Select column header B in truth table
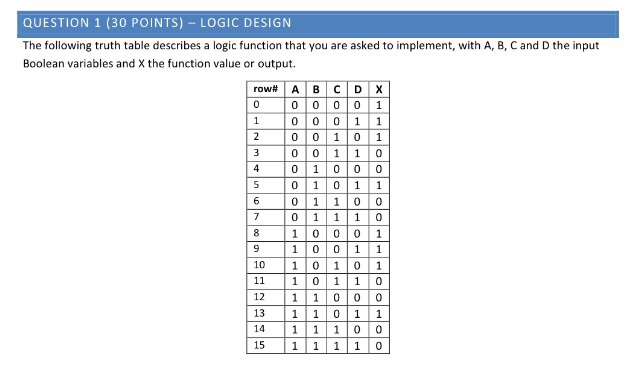The width and height of the screenshot is (640, 375). coord(316,89)
